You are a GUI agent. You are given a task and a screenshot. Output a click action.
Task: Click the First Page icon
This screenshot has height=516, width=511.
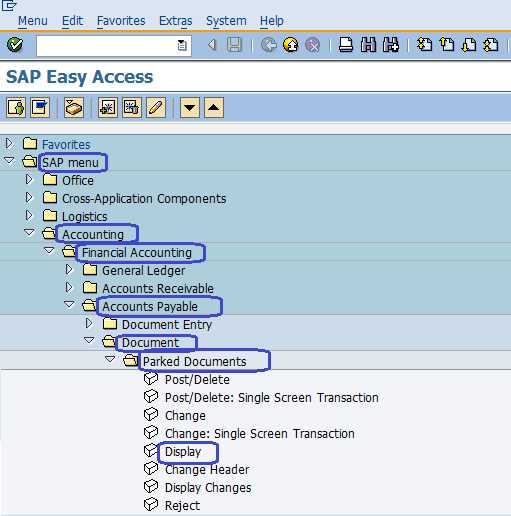click(x=424, y=45)
